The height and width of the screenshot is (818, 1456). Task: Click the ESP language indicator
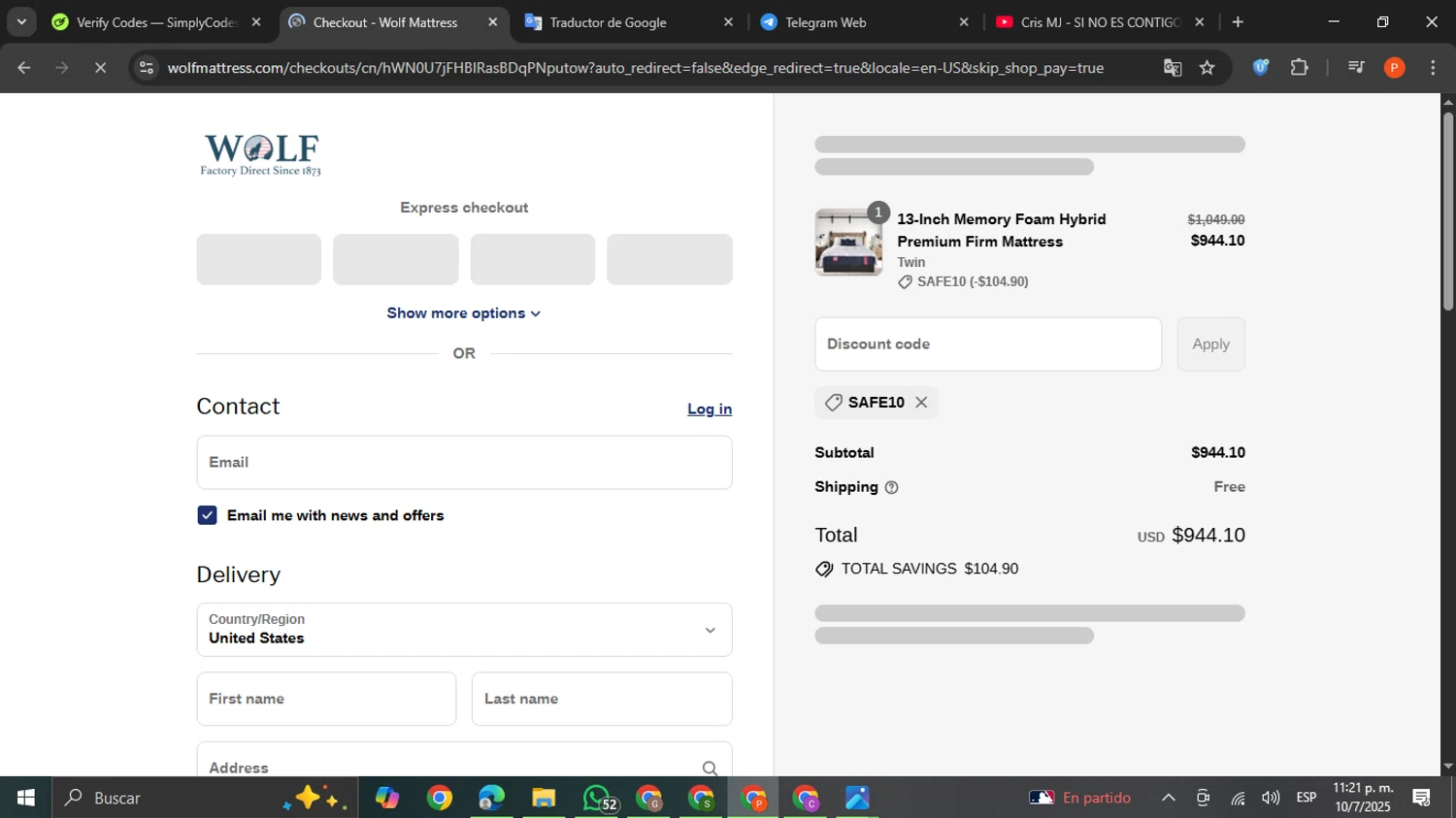(1307, 798)
